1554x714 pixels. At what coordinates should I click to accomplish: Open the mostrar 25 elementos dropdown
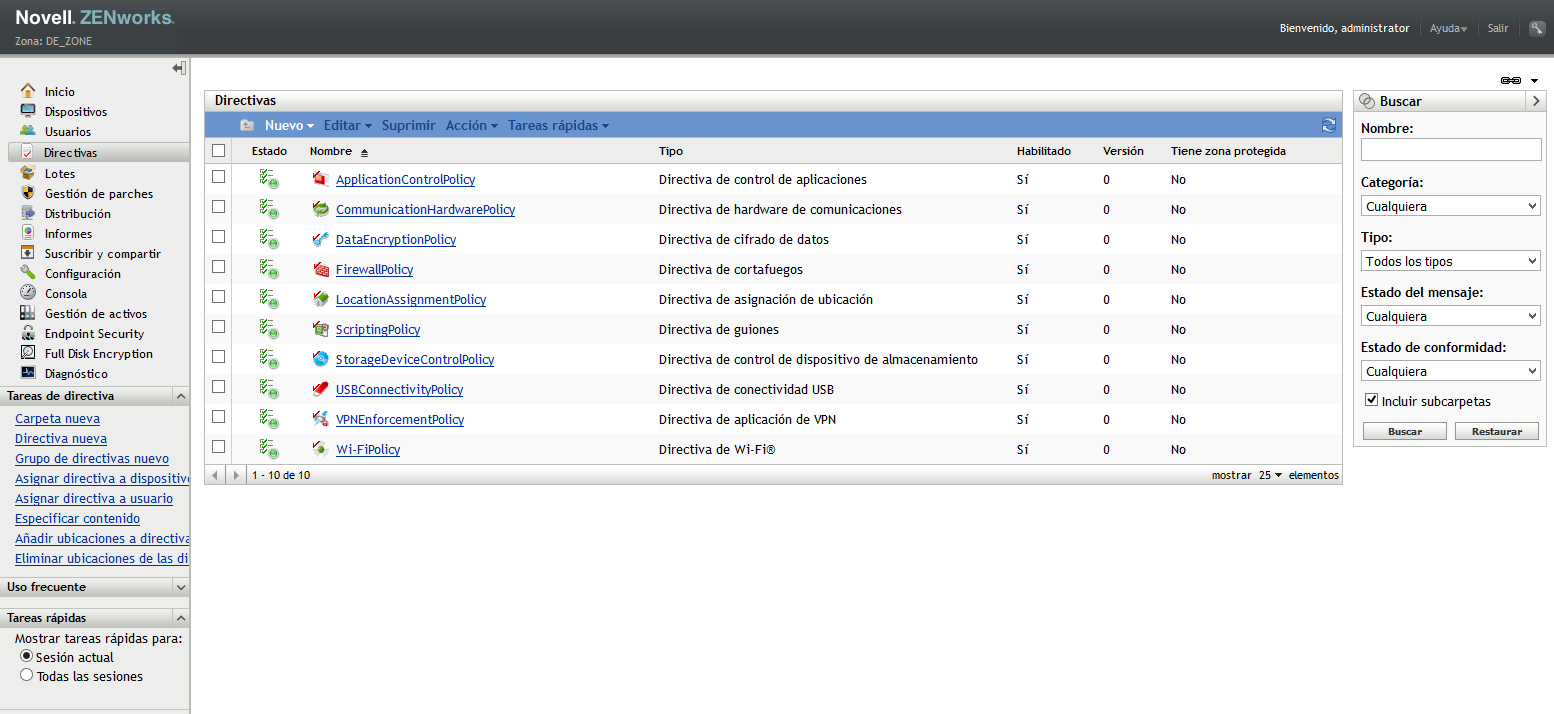[1270, 475]
